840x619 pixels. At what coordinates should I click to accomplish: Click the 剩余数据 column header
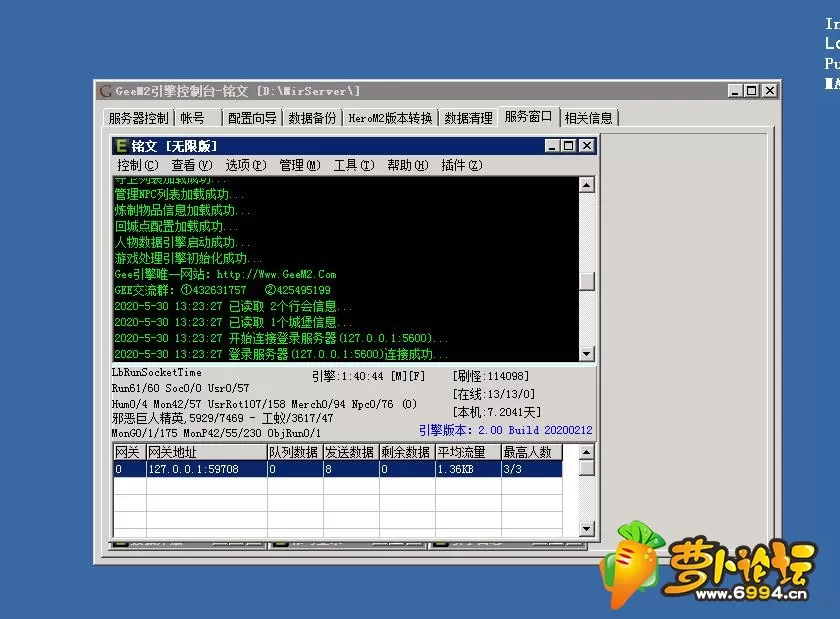coord(407,452)
